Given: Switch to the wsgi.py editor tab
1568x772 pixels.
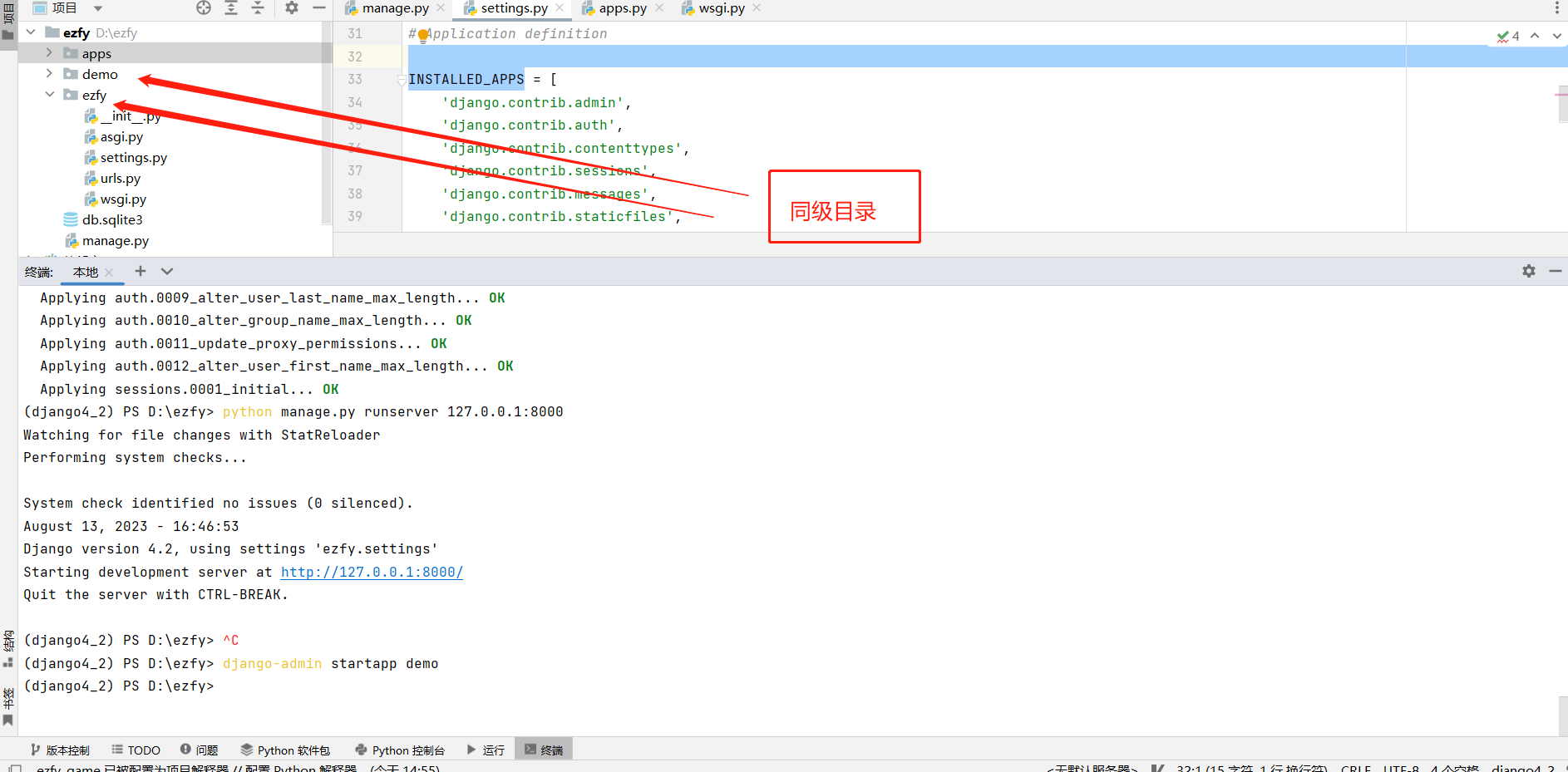Looking at the screenshot, I should 722,8.
